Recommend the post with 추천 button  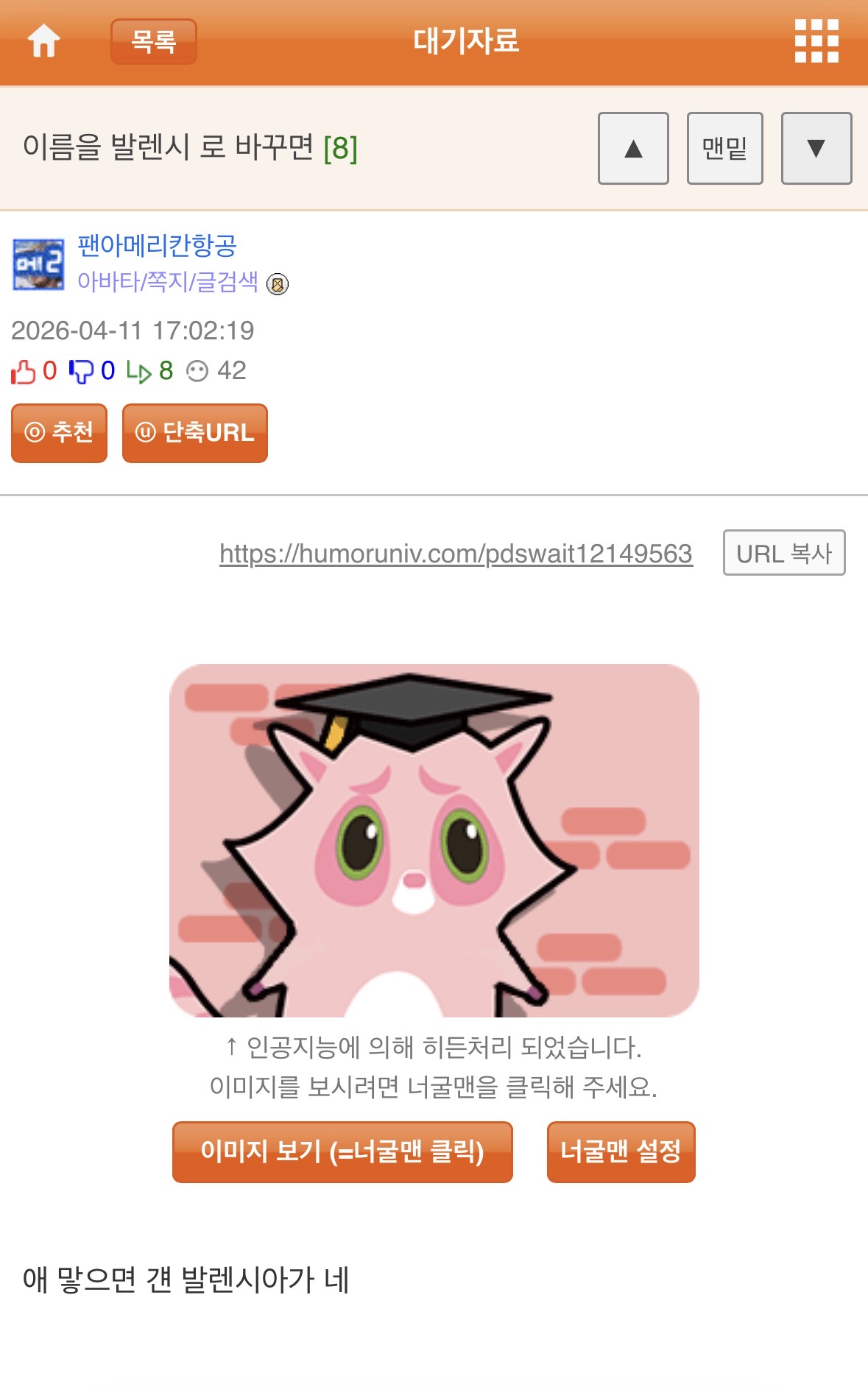pos(59,433)
